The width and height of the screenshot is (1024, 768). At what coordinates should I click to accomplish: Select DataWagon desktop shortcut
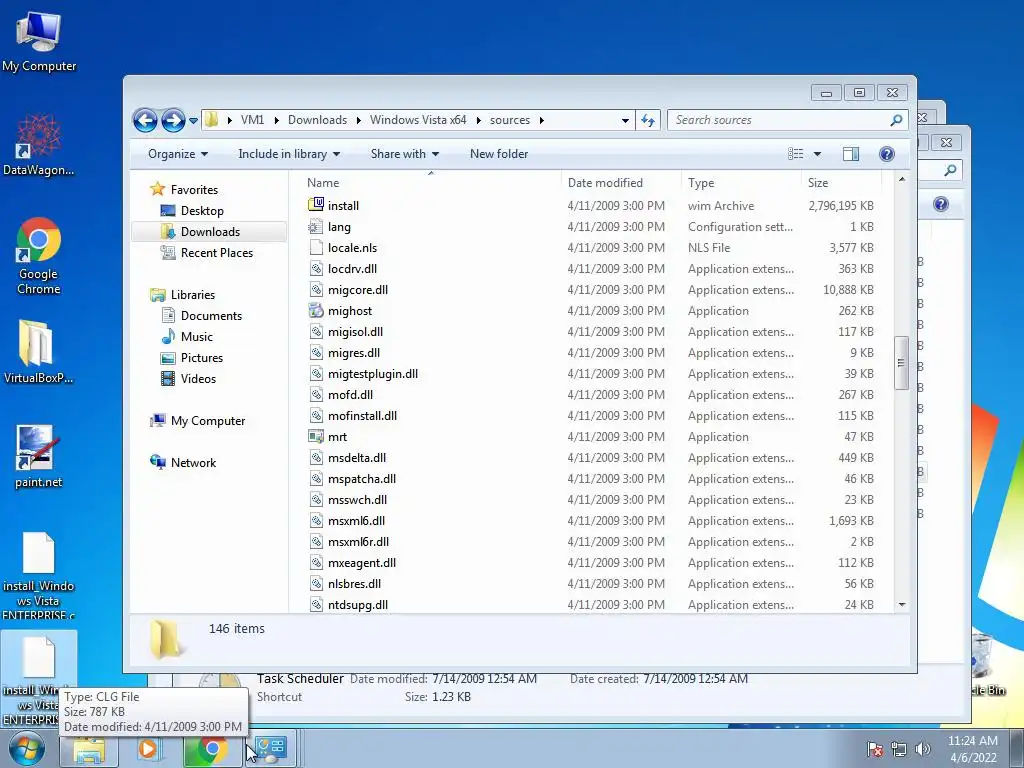[x=39, y=145]
